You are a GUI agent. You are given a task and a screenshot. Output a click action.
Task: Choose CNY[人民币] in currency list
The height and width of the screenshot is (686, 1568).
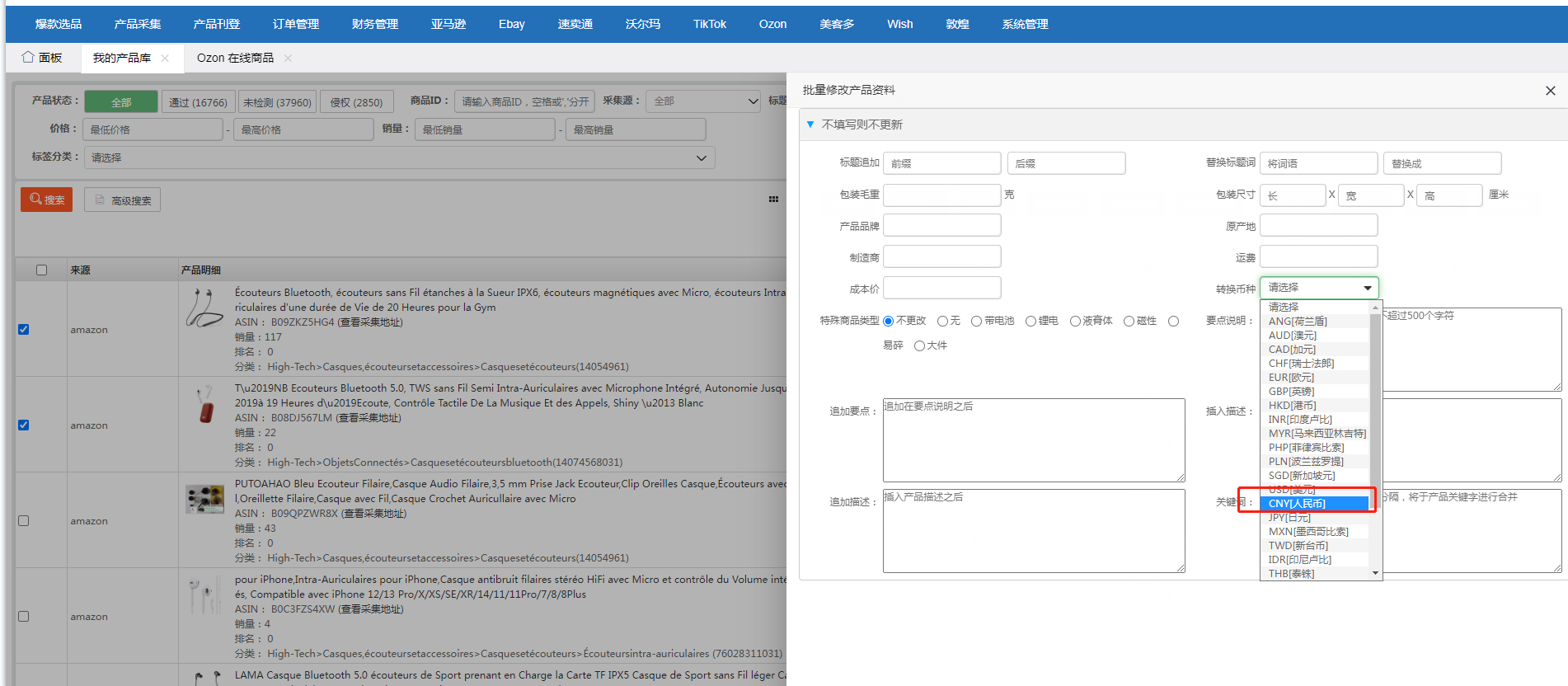point(1314,504)
